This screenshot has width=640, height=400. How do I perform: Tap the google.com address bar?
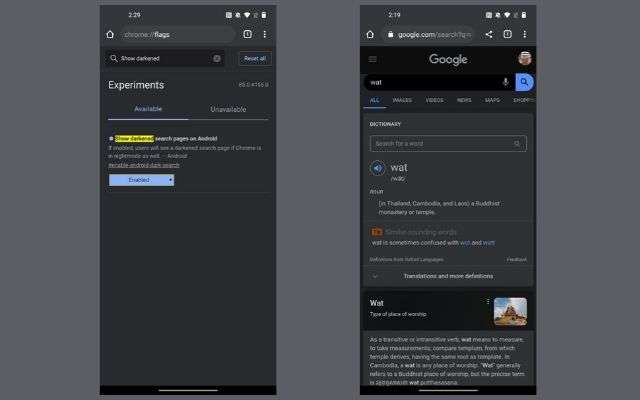pyautogui.click(x=429, y=35)
